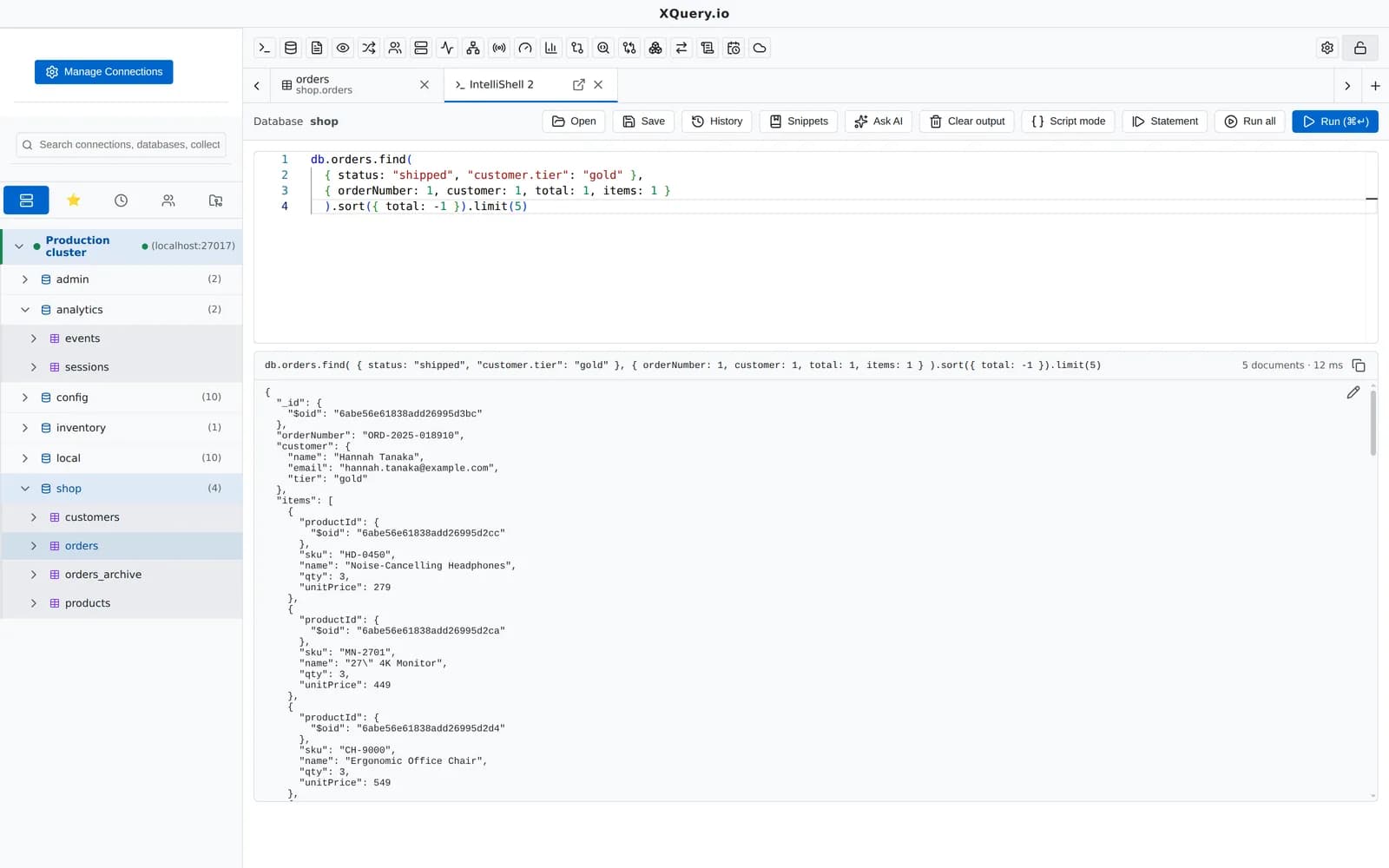Click the shuffle arrows toolbar icon
The width and height of the screenshot is (1389, 868).
369,48
